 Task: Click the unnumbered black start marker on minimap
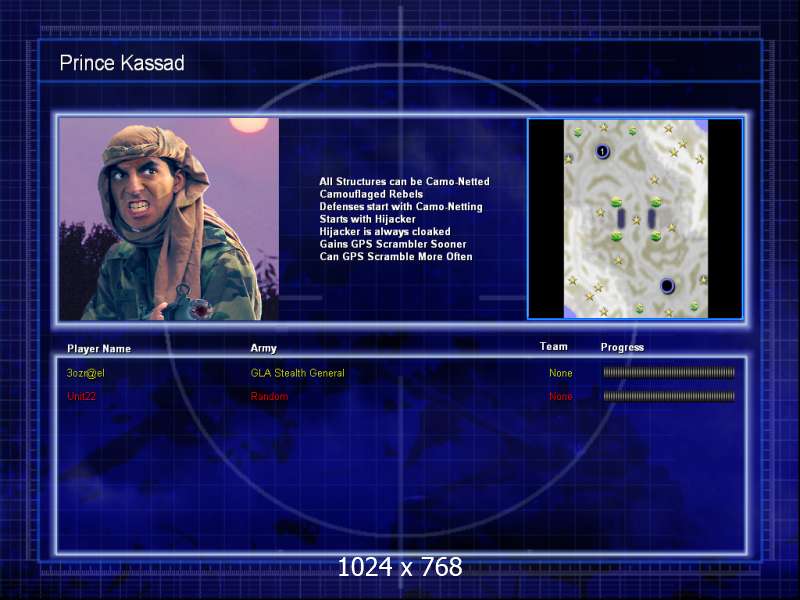point(667,286)
